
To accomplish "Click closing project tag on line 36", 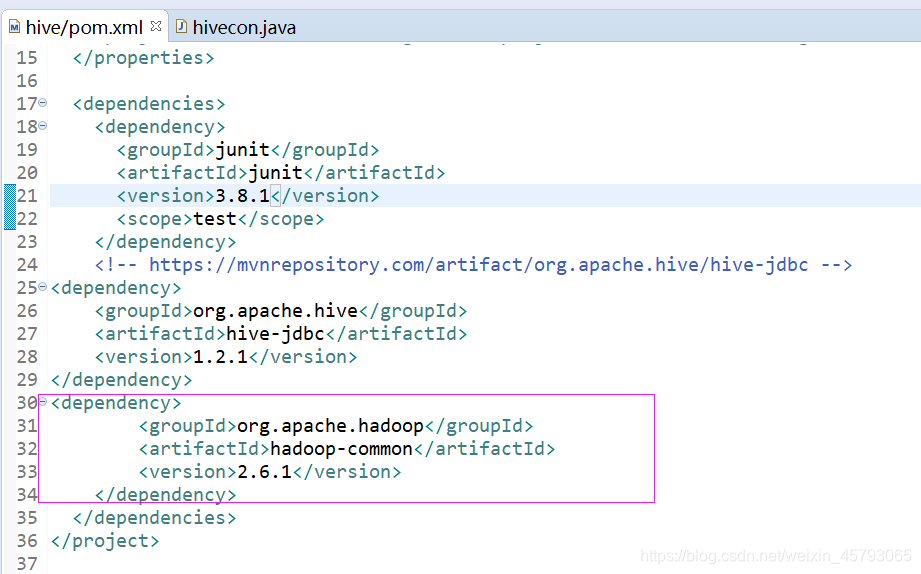I will 105,541.
